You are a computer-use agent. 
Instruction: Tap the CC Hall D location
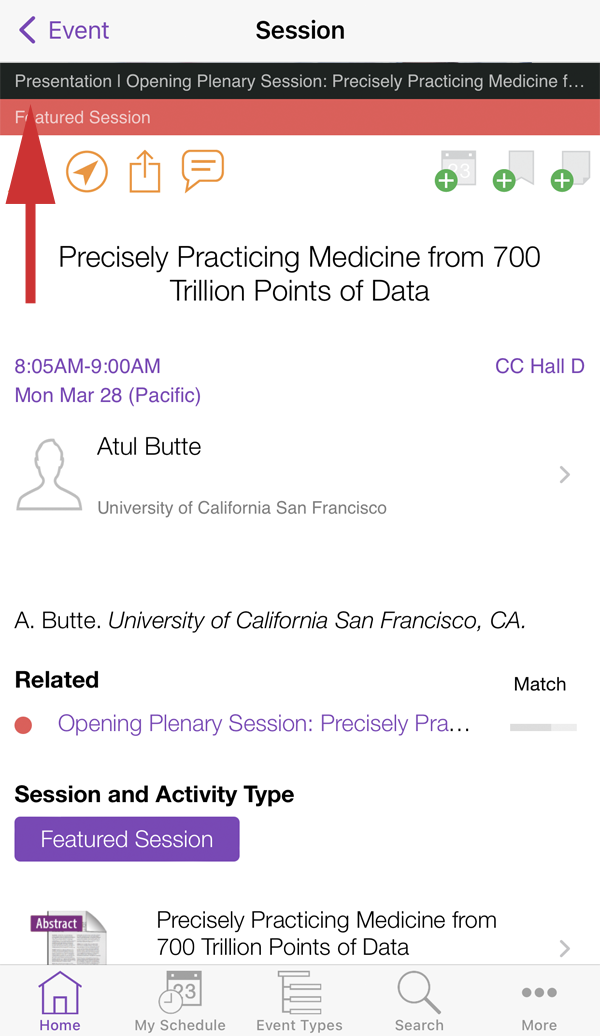539,366
